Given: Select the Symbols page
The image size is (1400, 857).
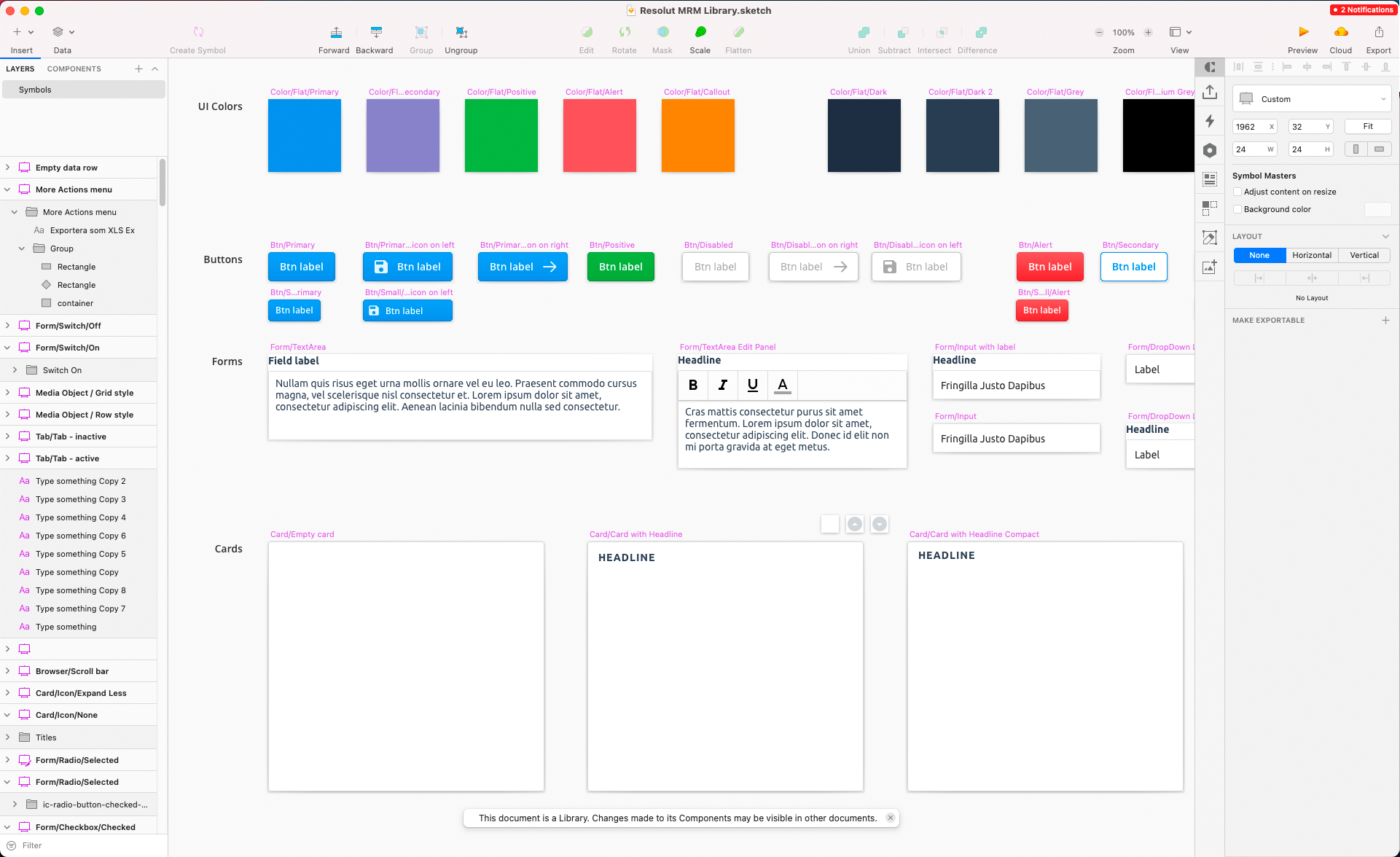Looking at the screenshot, I should point(84,90).
